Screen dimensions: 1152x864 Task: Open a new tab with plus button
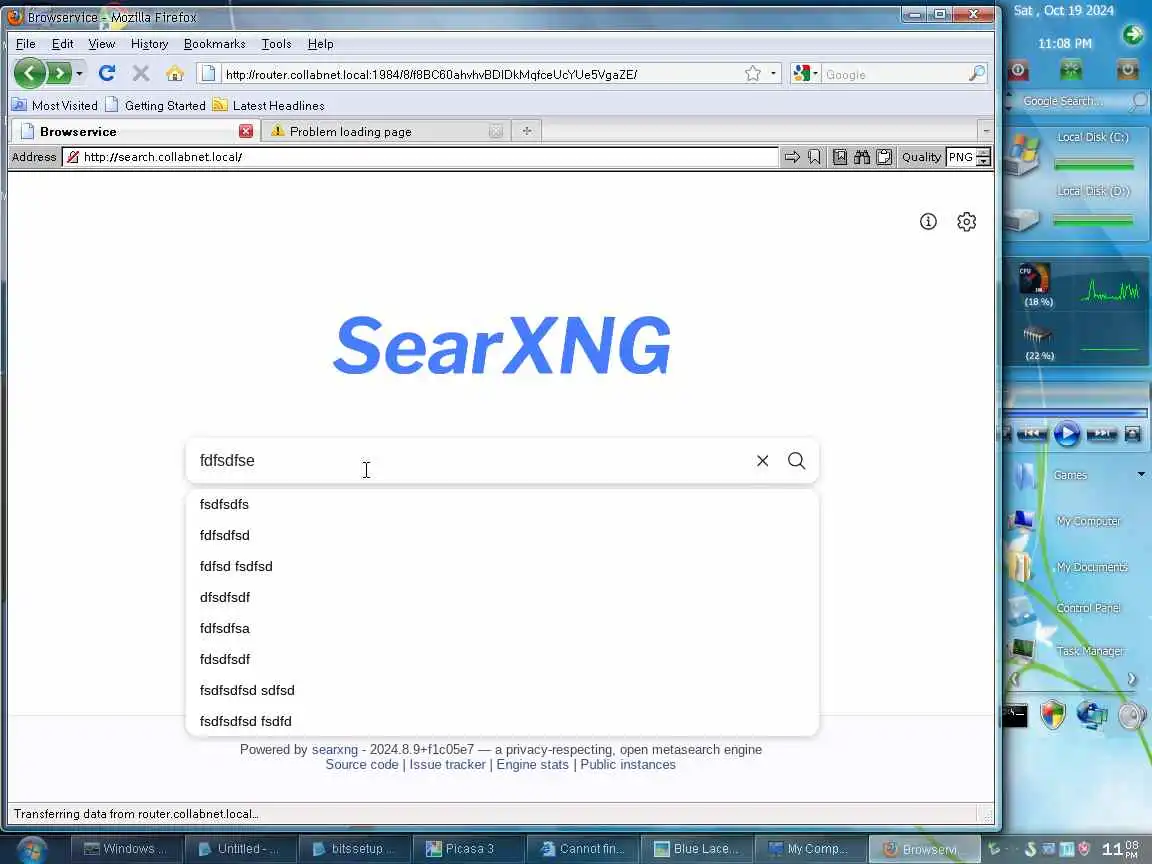coord(526,131)
